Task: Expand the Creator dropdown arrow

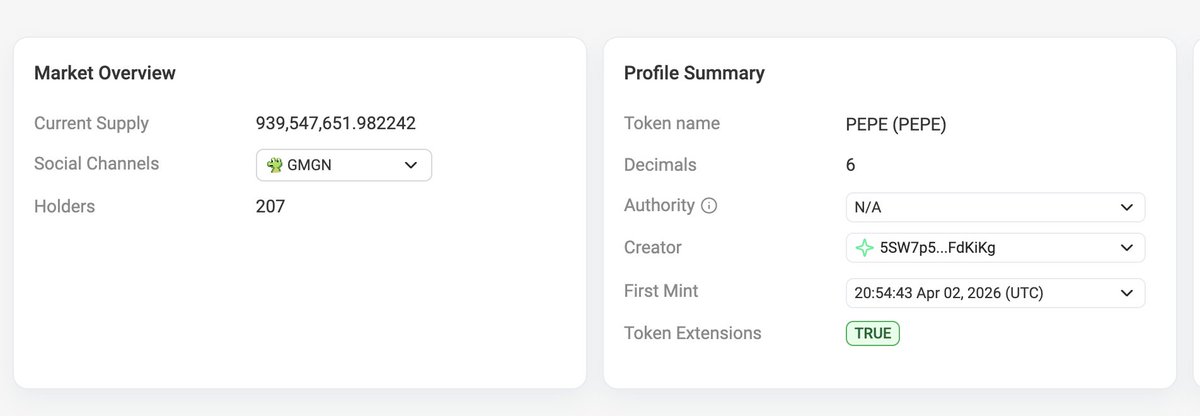Action: [1127, 248]
